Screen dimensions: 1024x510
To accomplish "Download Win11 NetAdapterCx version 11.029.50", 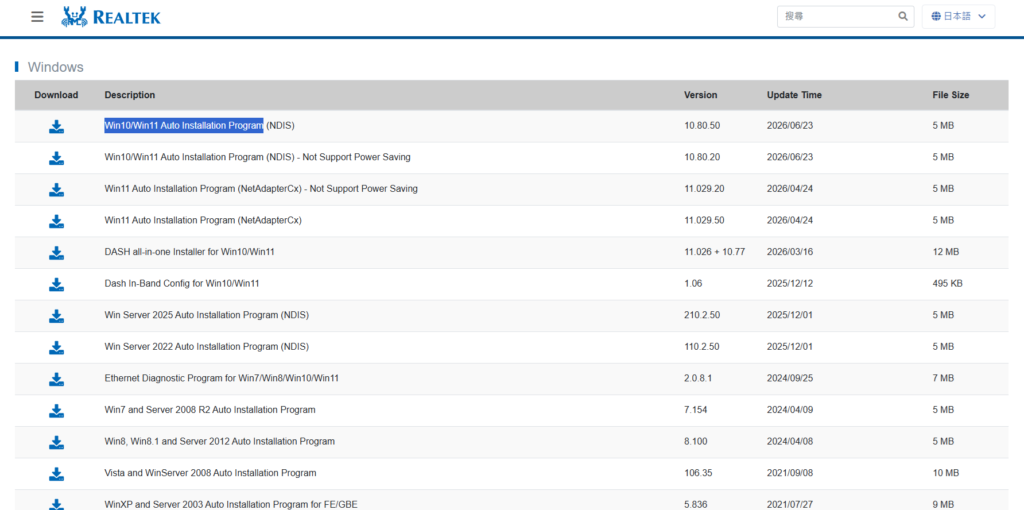I will (x=57, y=221).
